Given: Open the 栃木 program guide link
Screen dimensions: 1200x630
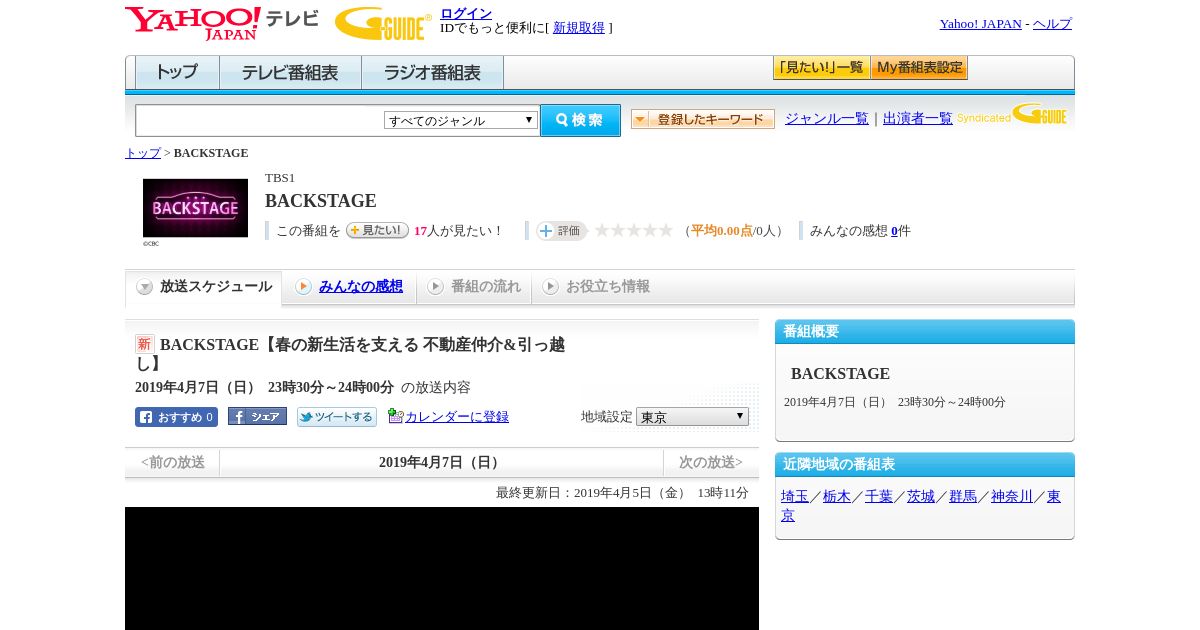Looking at the screenshot, I should pos(837,496).
